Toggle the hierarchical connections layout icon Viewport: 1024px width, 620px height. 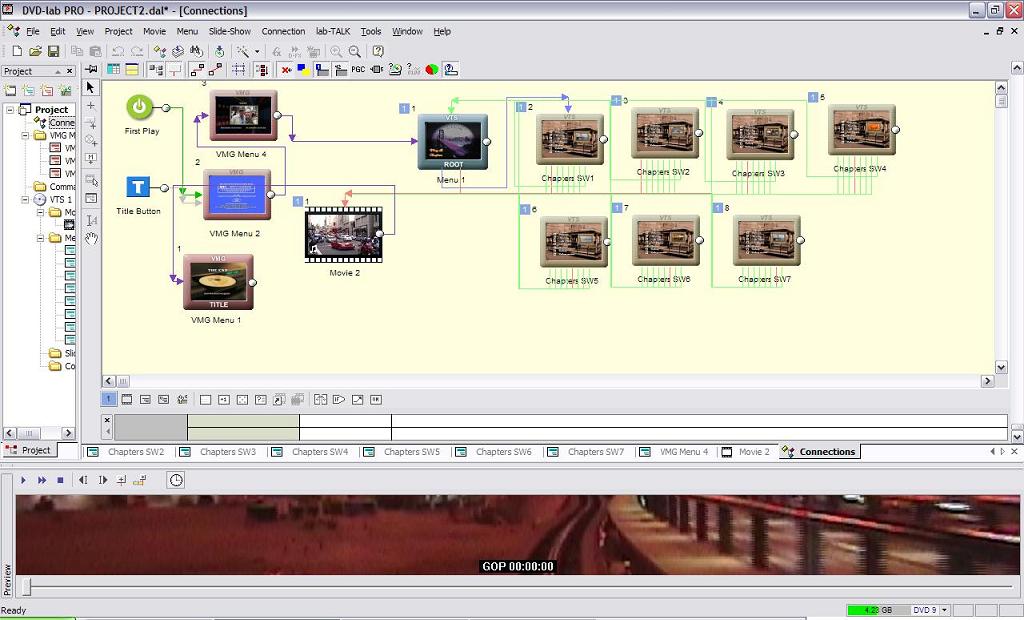coord(155,69)
